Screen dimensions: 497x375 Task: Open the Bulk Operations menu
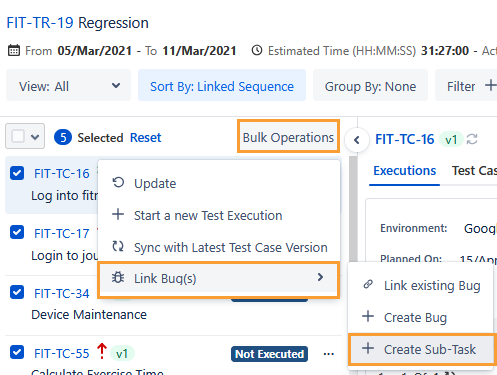tap(288, 137)
